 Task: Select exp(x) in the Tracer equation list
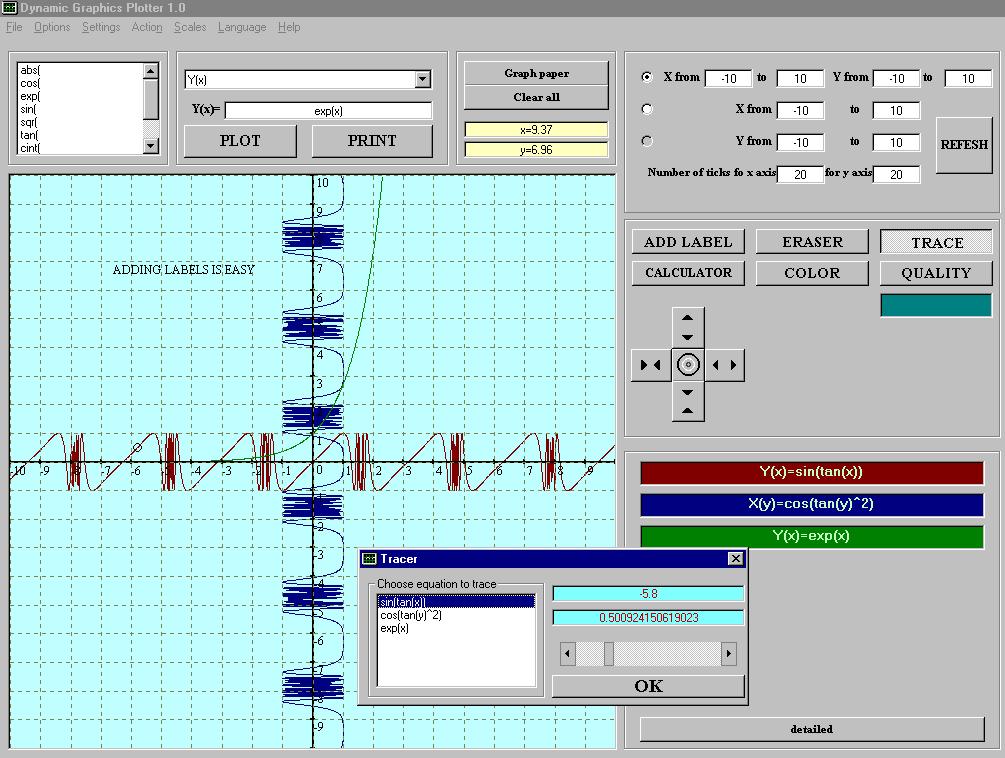pos(395,629)
